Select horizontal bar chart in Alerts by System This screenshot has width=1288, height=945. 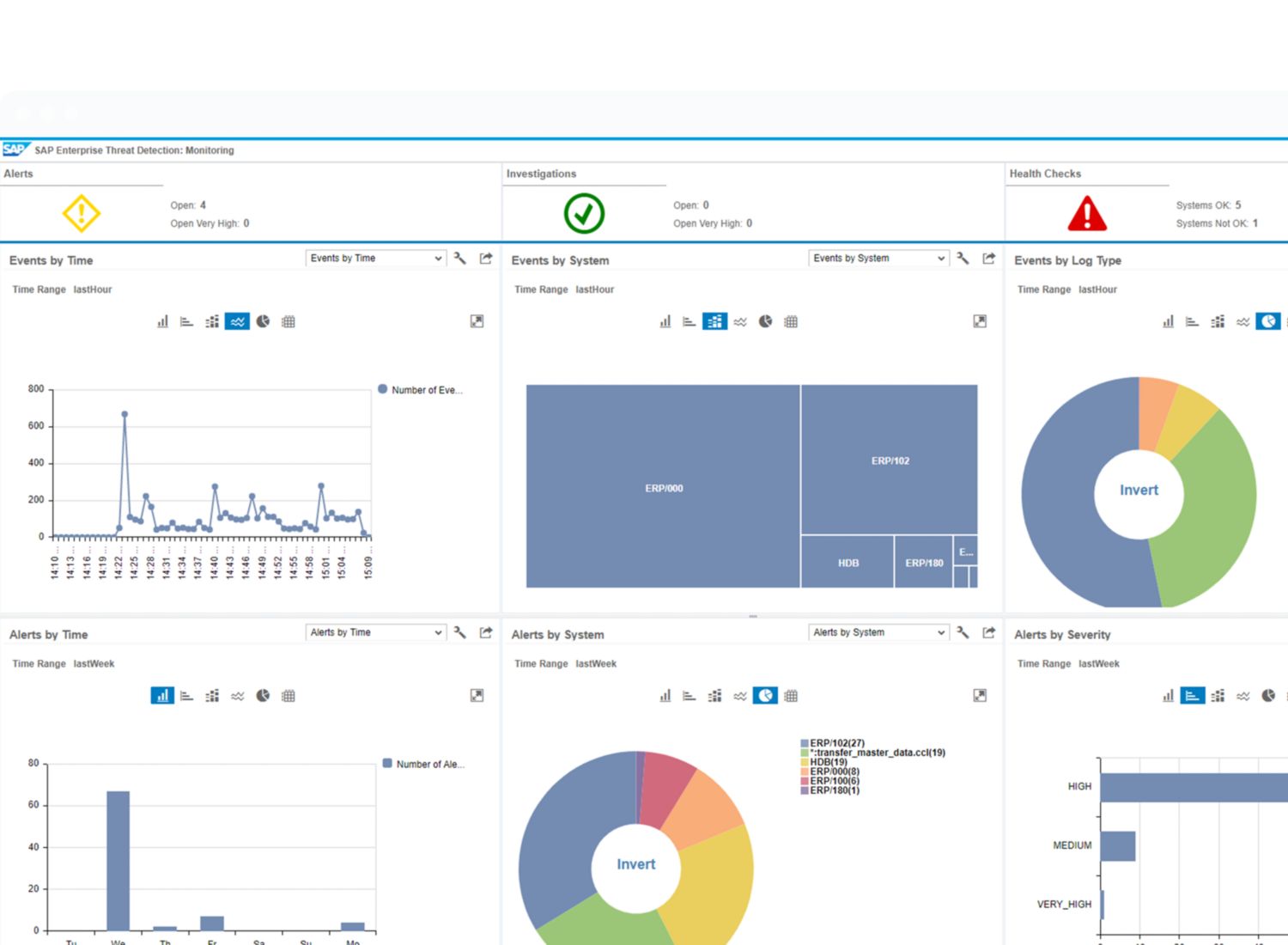click(x=690, y=696)
